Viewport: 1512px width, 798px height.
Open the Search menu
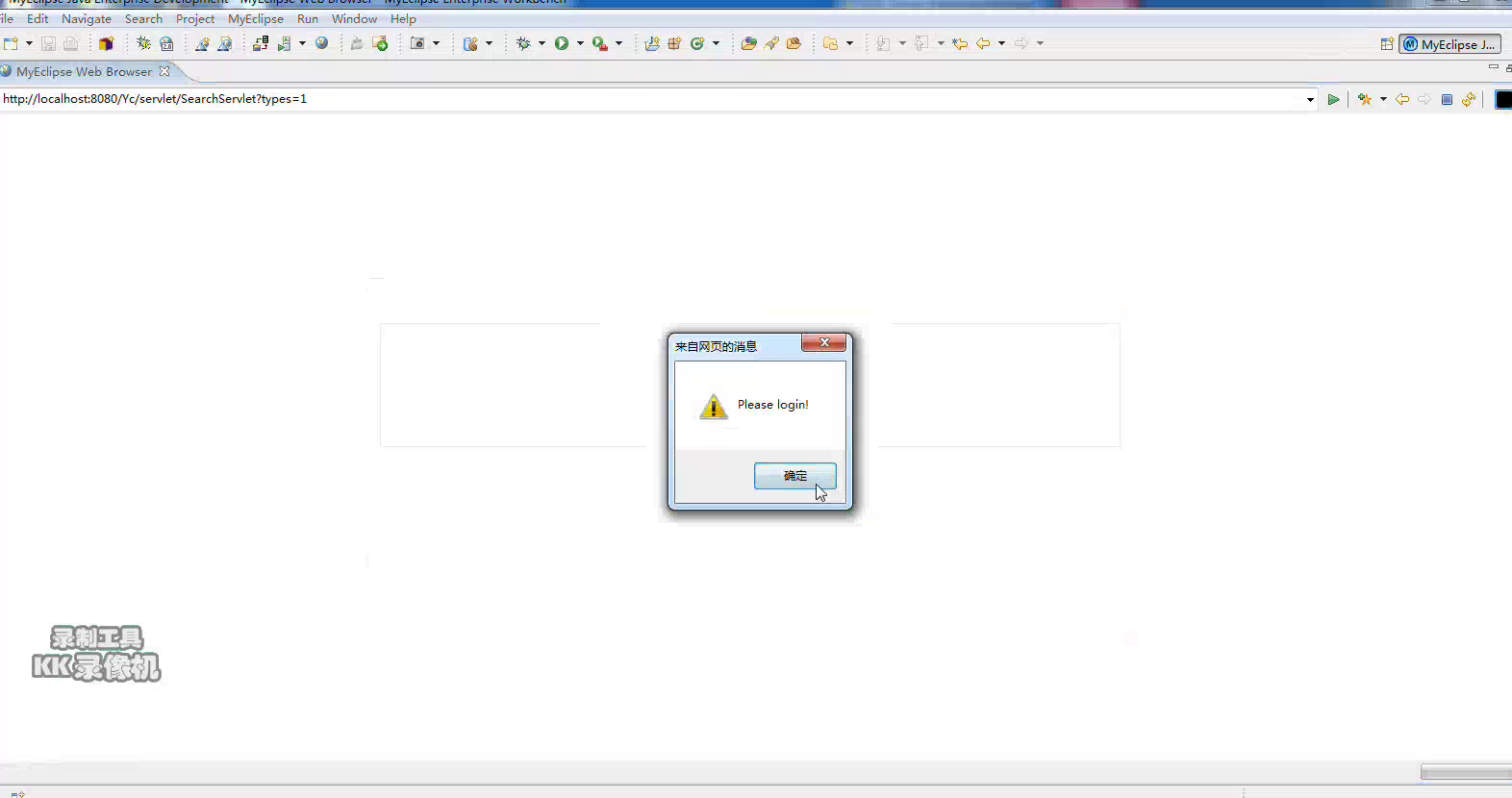point(143,18)
